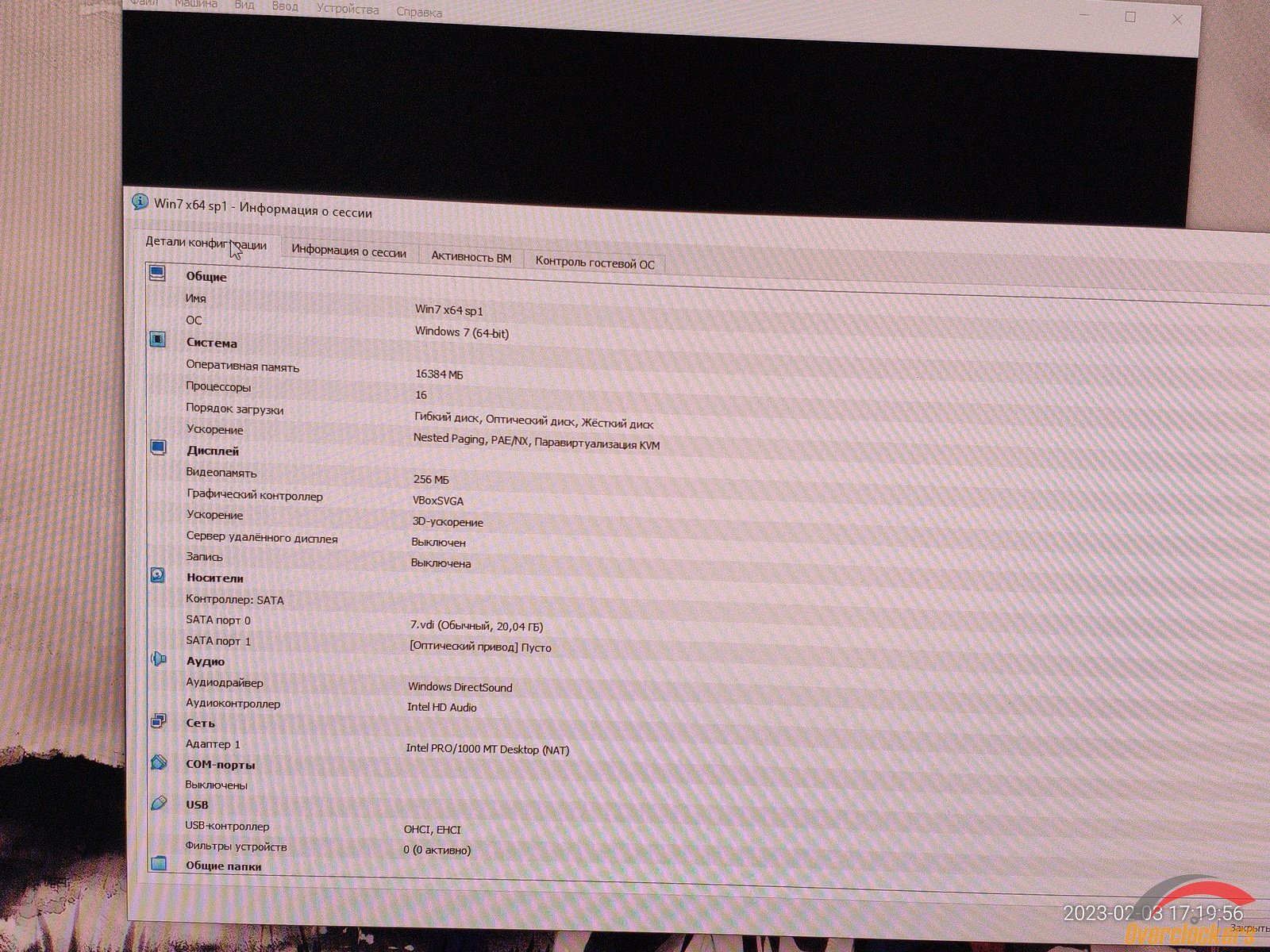Image resolution: width=1270 pixels, height=952 pixels.
Task: Click the Аудиодрайвер label
Action: point(225,682)
